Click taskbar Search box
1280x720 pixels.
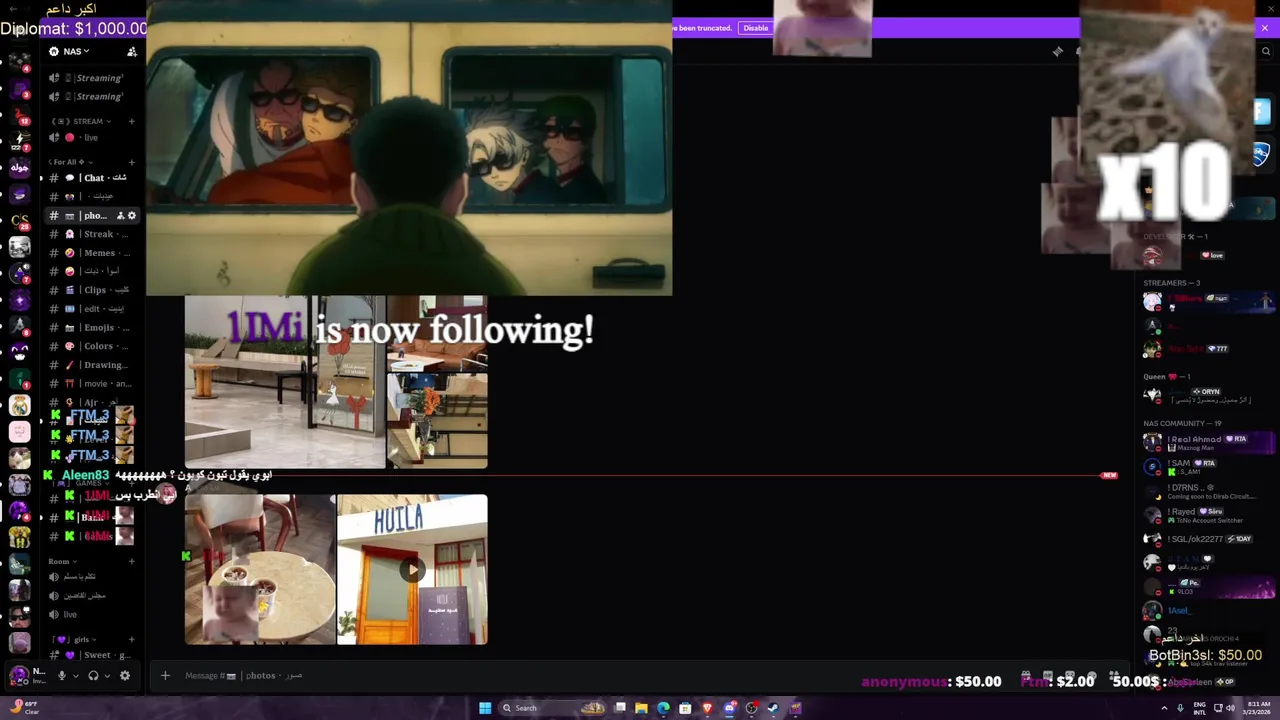552,708
